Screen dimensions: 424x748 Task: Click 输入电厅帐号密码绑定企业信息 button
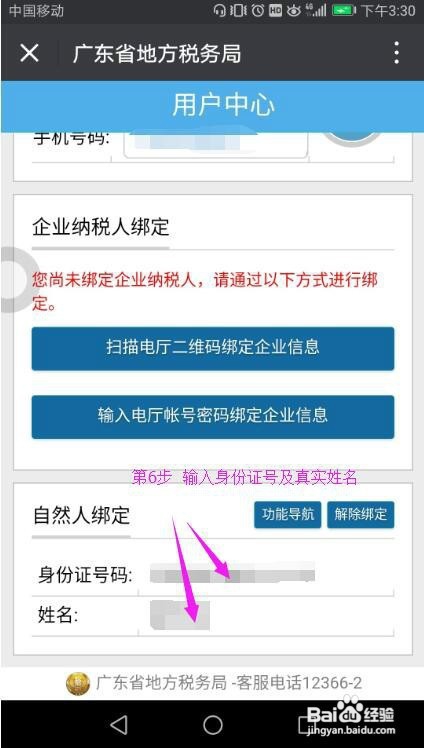[x=213, y=416]
